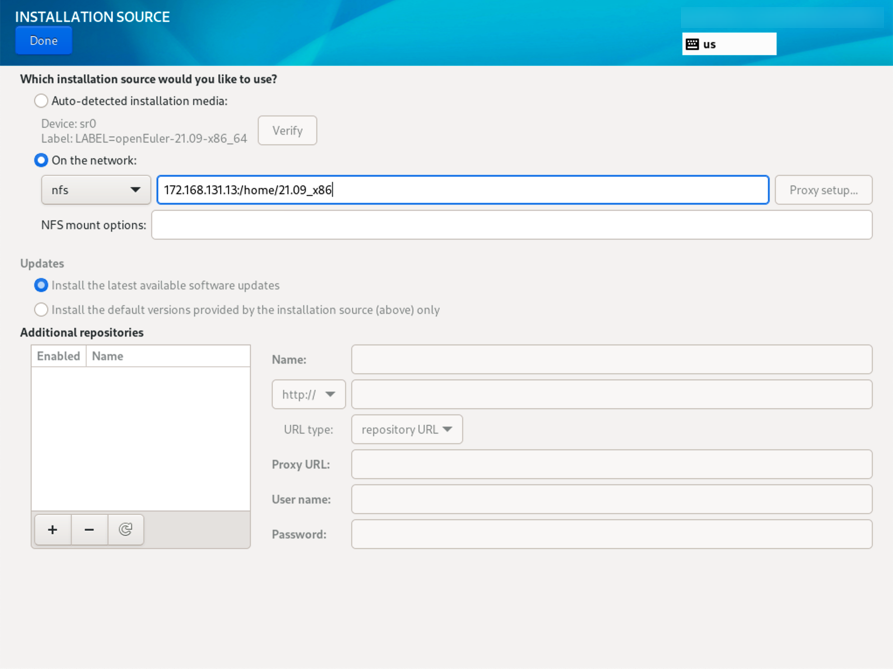Click the Enabled column header

[x=58, y=356]
